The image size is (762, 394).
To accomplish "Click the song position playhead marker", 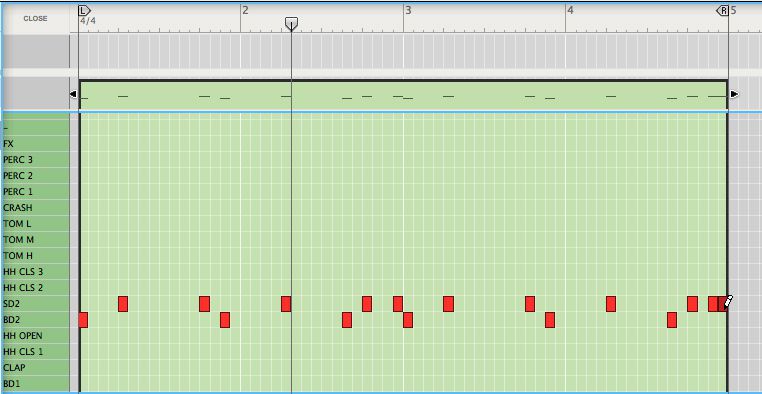I will [291, 23].
